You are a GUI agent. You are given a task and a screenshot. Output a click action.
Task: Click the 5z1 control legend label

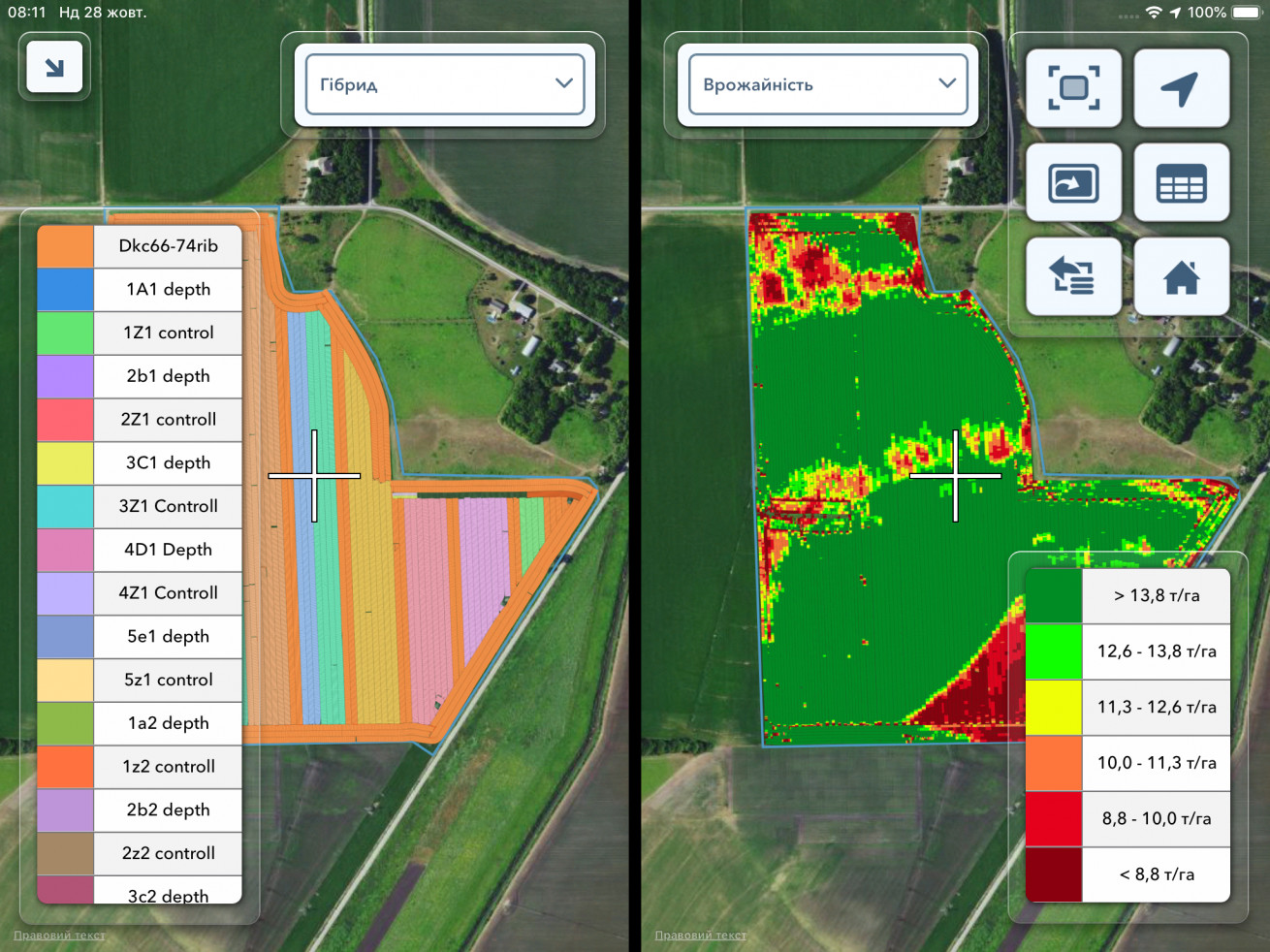click(168, 680)
